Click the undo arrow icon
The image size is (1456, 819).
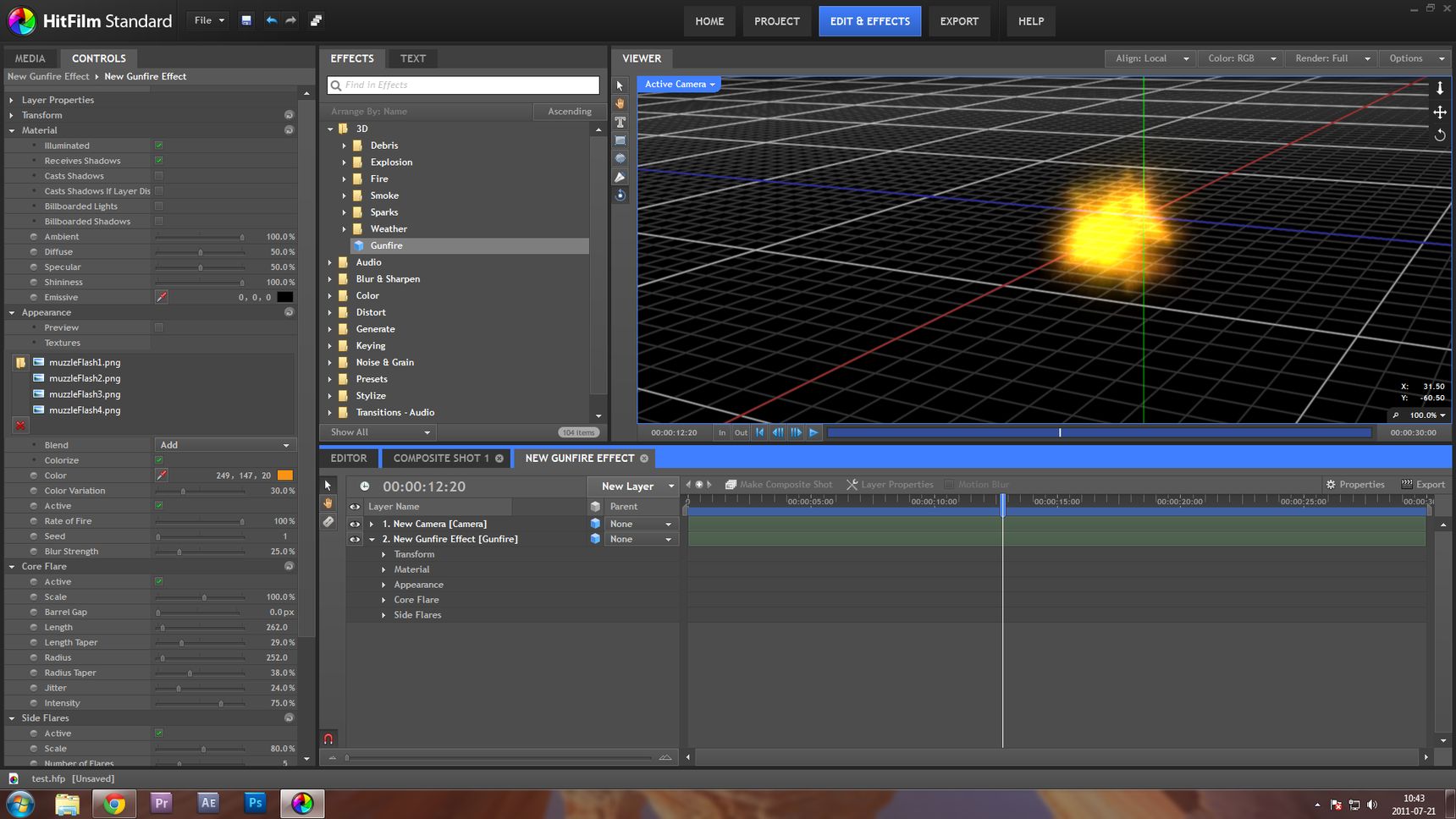271,20
